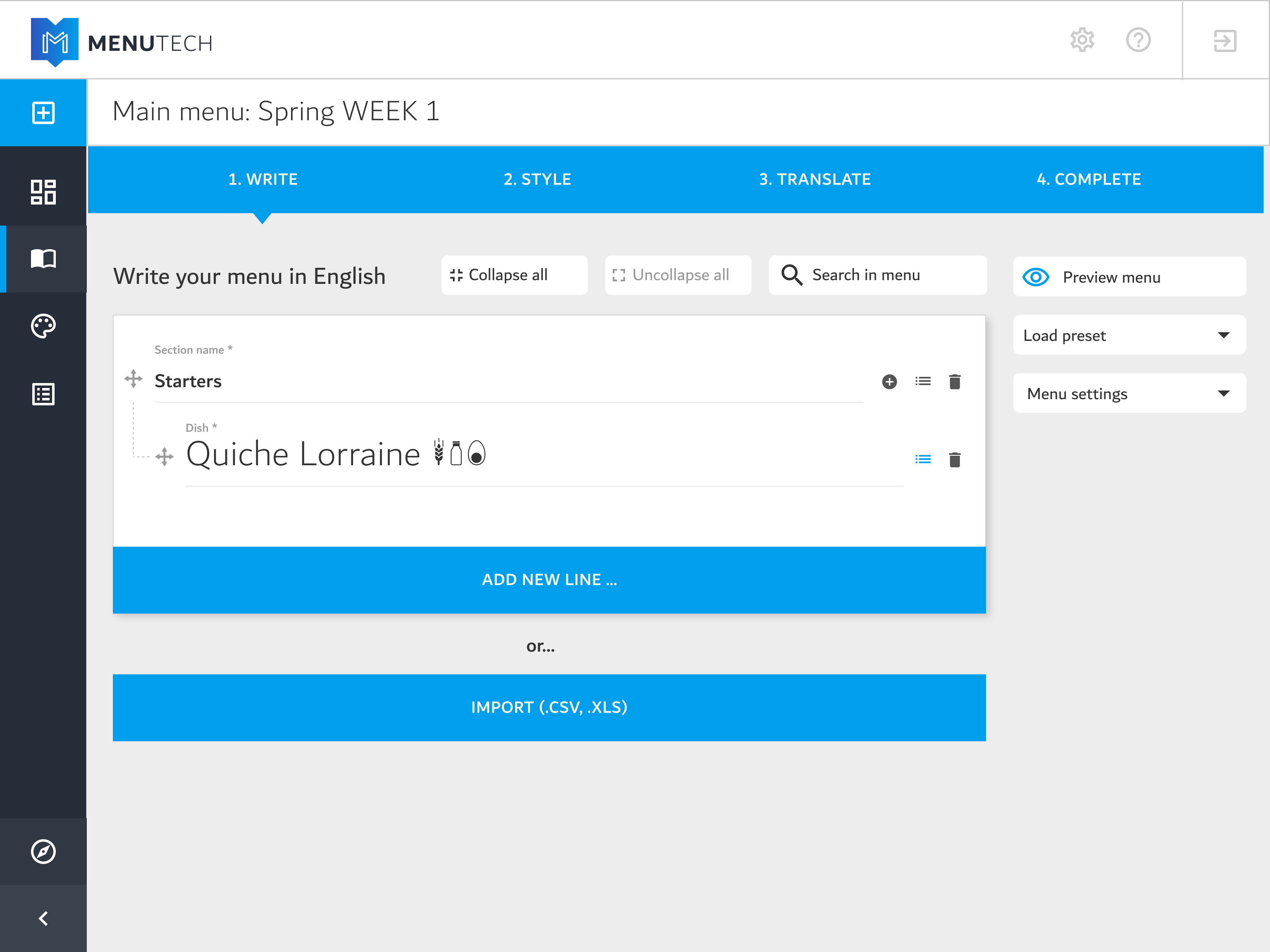This screenshot has height=952, width=1270.
Task: Open the Menu settings dropdown
Action: [x=1128, y=393]
